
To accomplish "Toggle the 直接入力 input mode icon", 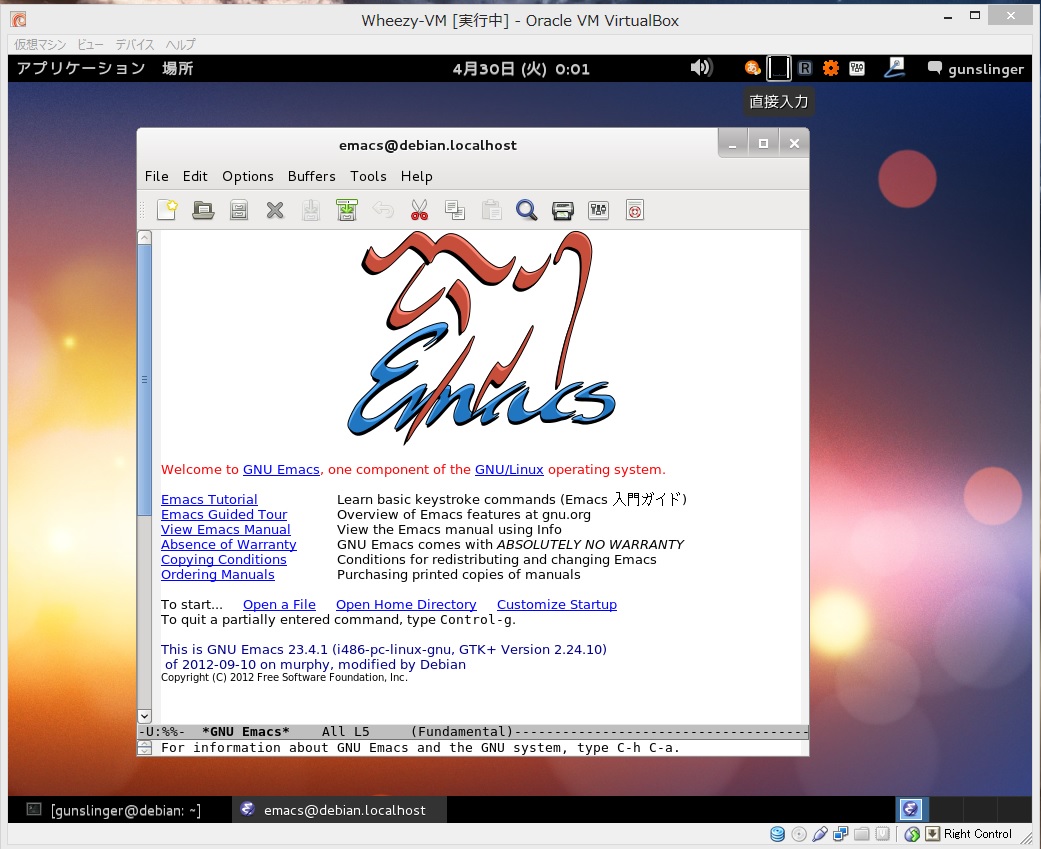I will (x=778, y=68).
